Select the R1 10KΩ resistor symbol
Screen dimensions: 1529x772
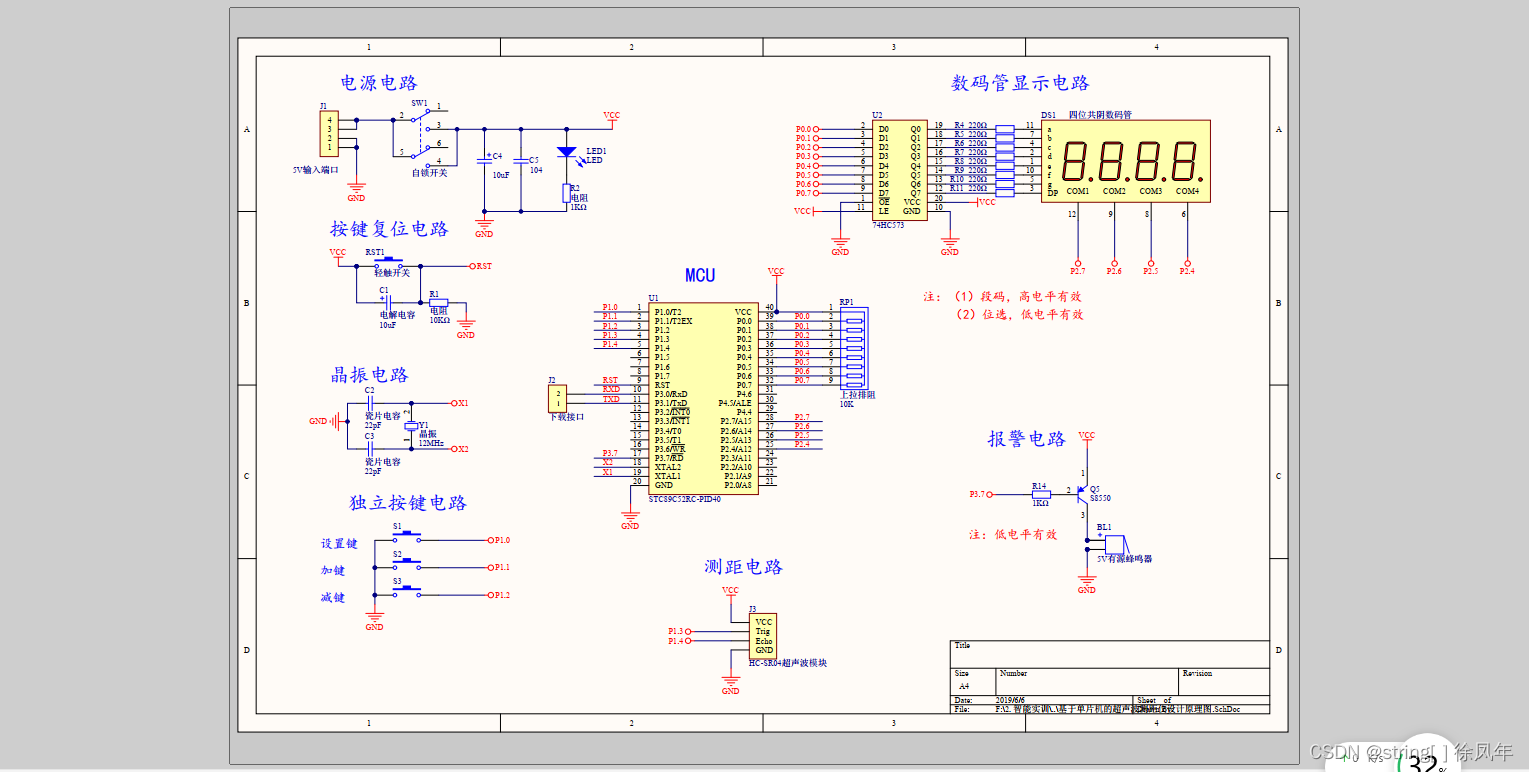click(438, 302)
